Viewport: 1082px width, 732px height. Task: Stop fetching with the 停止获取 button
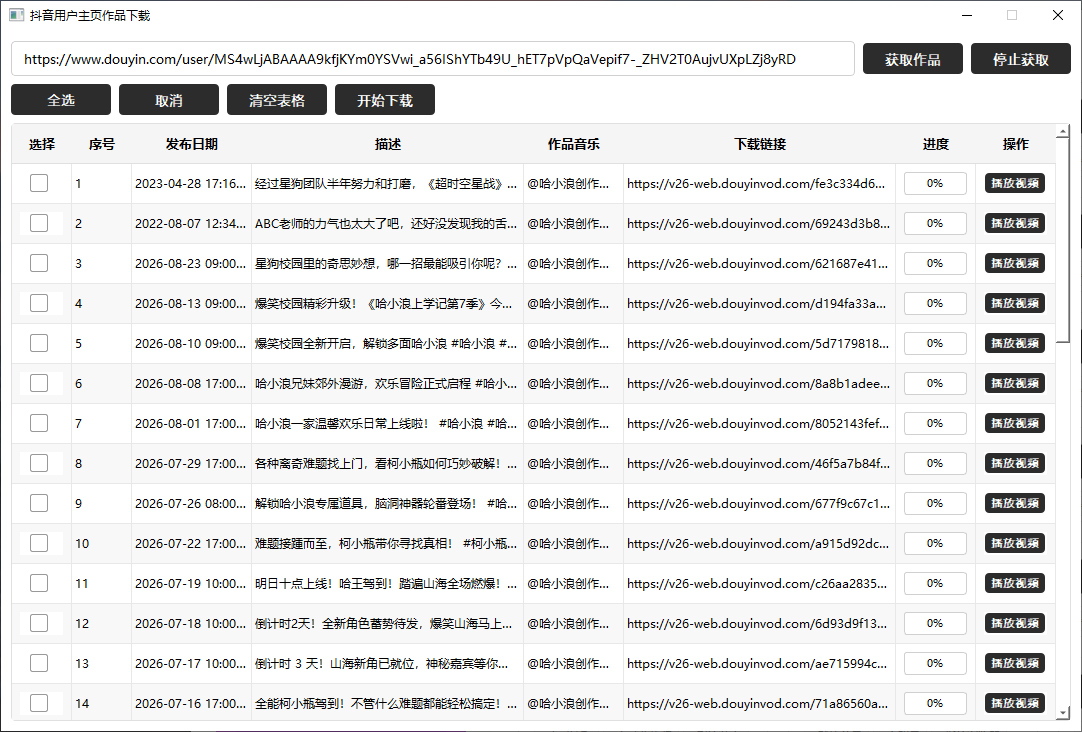tap(1021, 59)
